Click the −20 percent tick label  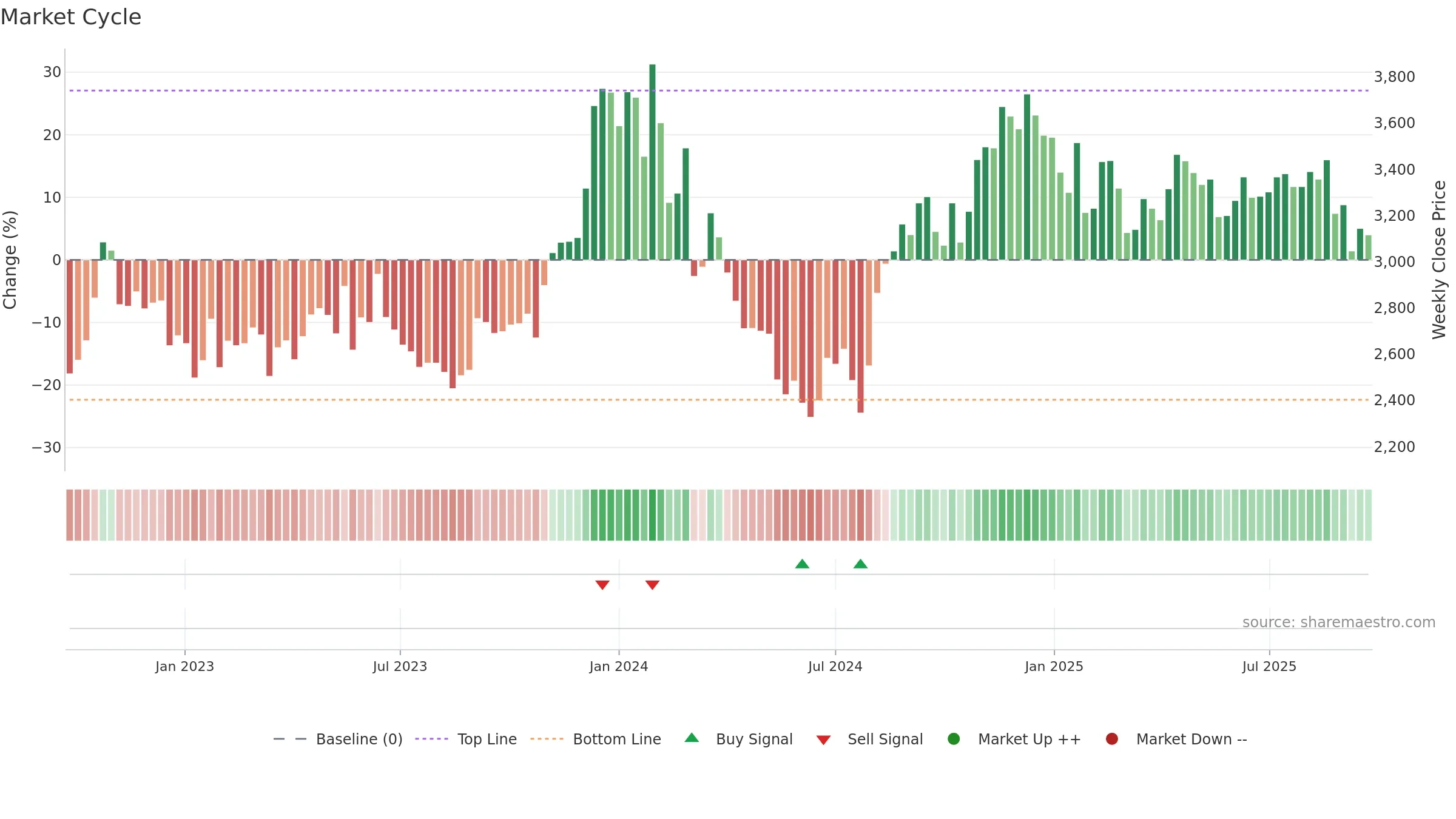tap(47, 385)
